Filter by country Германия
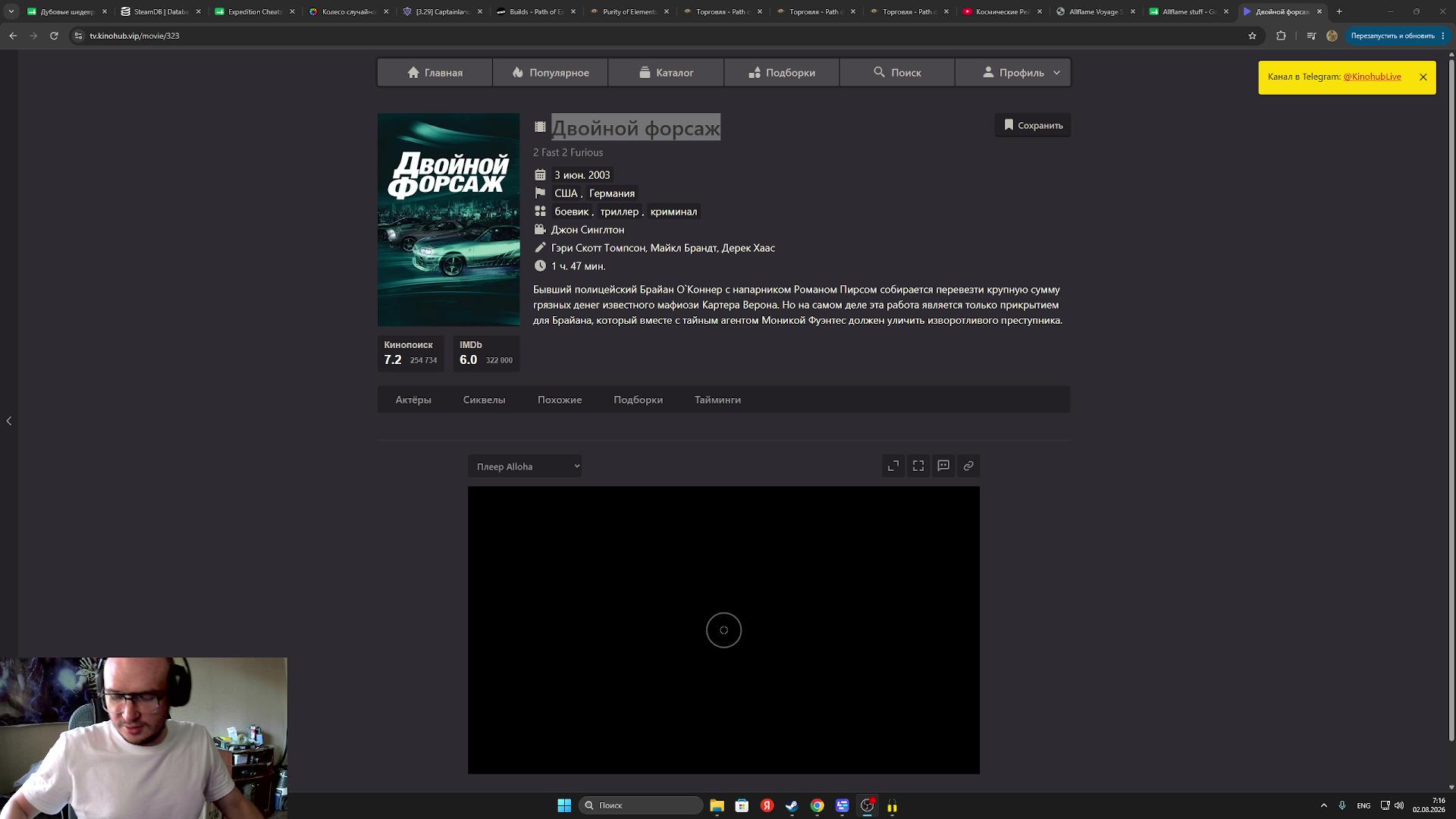 612,193
